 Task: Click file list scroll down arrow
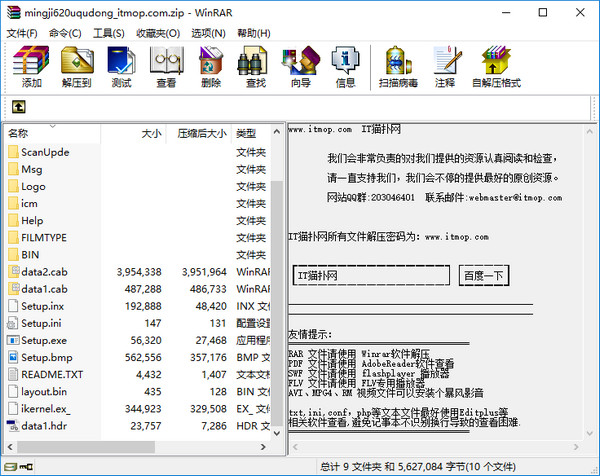[x=277, y=433]
